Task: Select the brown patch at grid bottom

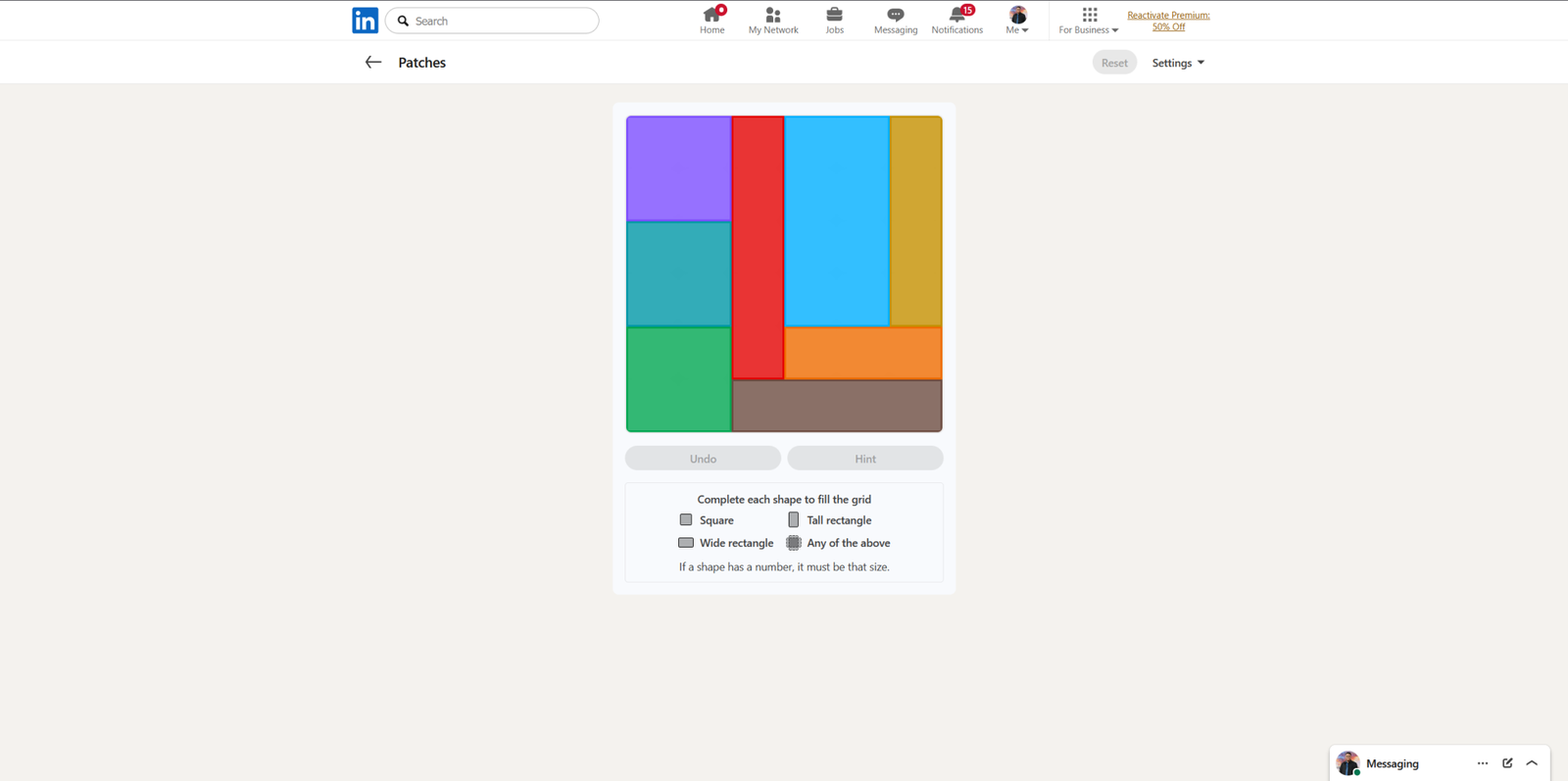Action: 837,406
